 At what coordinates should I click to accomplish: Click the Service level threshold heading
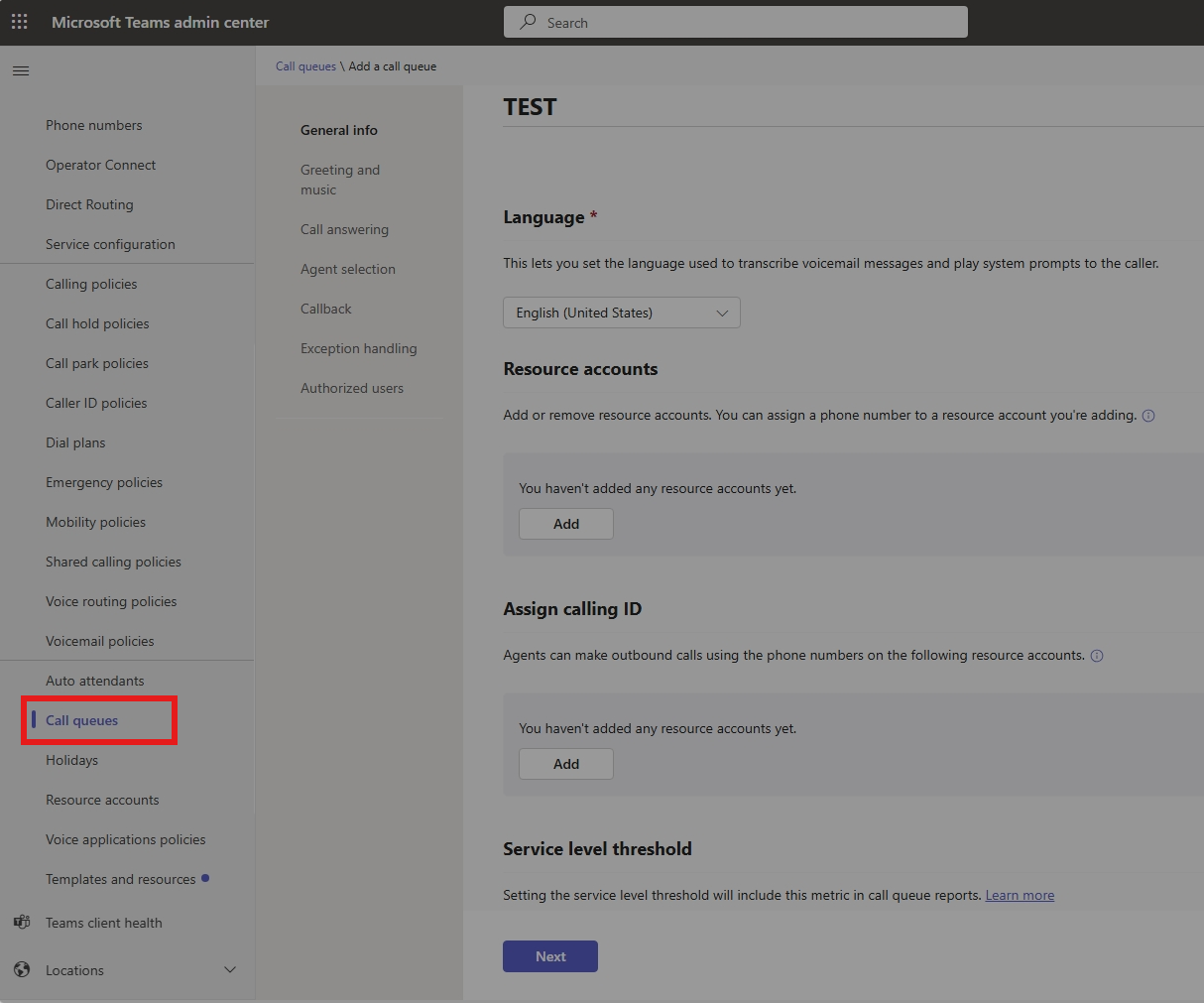[597, 849]
